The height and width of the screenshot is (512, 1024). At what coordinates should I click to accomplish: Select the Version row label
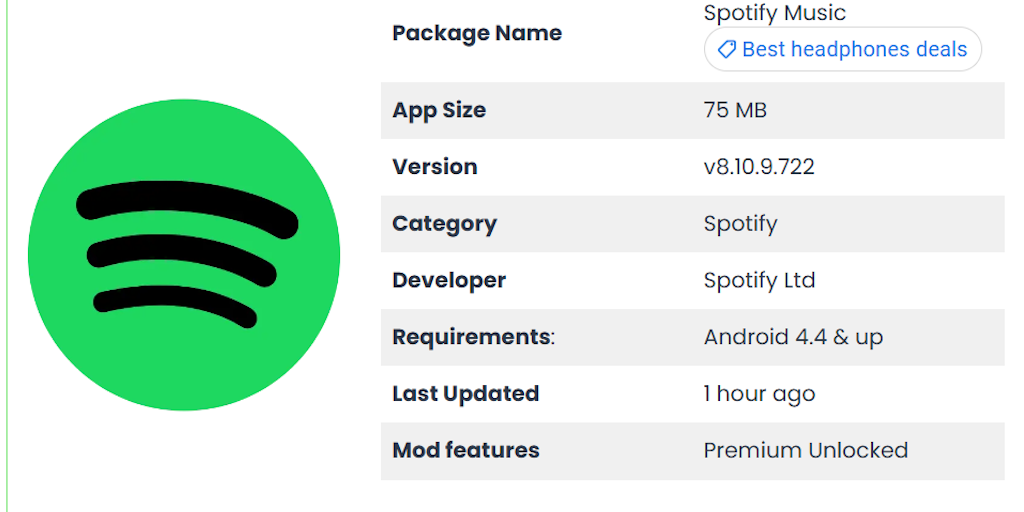pos(434,167)
